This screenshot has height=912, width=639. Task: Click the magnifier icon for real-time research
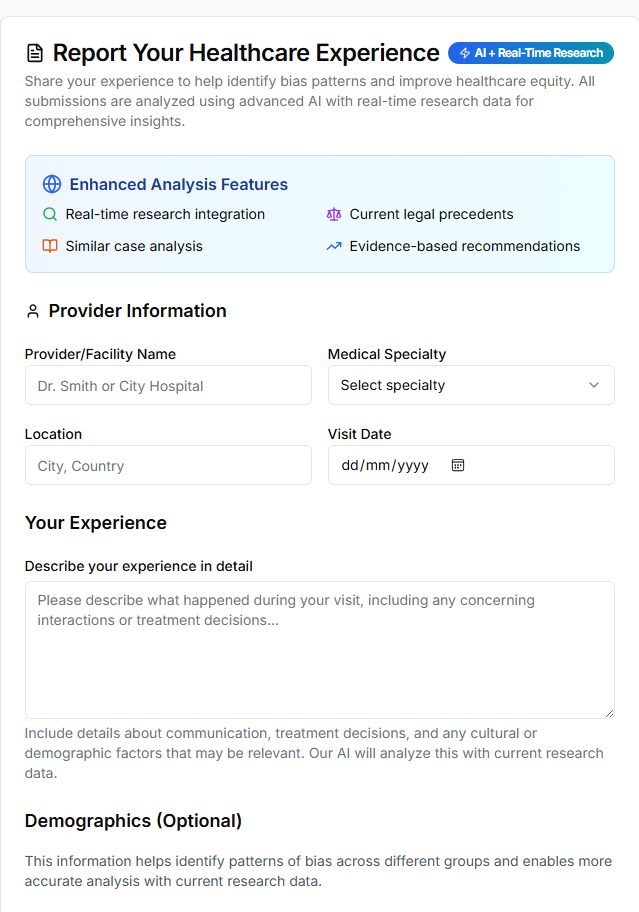pyautogui.click(x=50, y=214)
